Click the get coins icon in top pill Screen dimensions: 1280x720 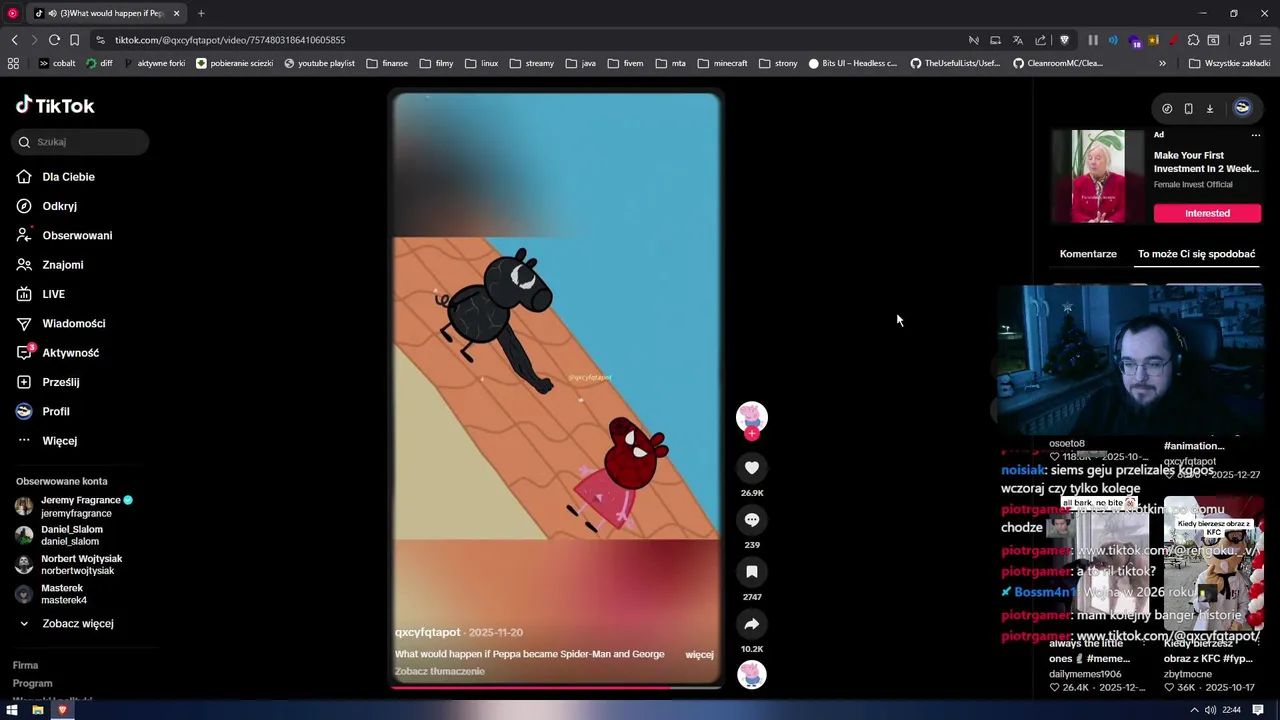(1167, 108)
